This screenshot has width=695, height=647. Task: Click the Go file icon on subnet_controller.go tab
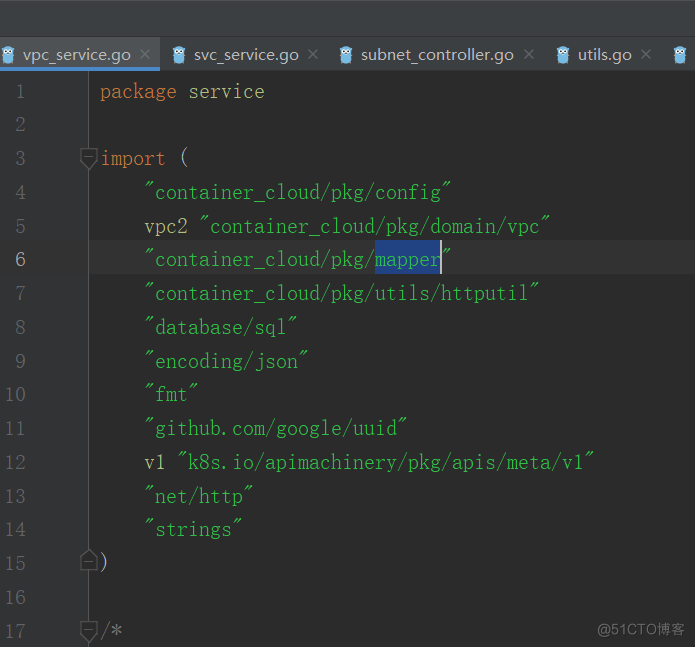click(346, 54)
